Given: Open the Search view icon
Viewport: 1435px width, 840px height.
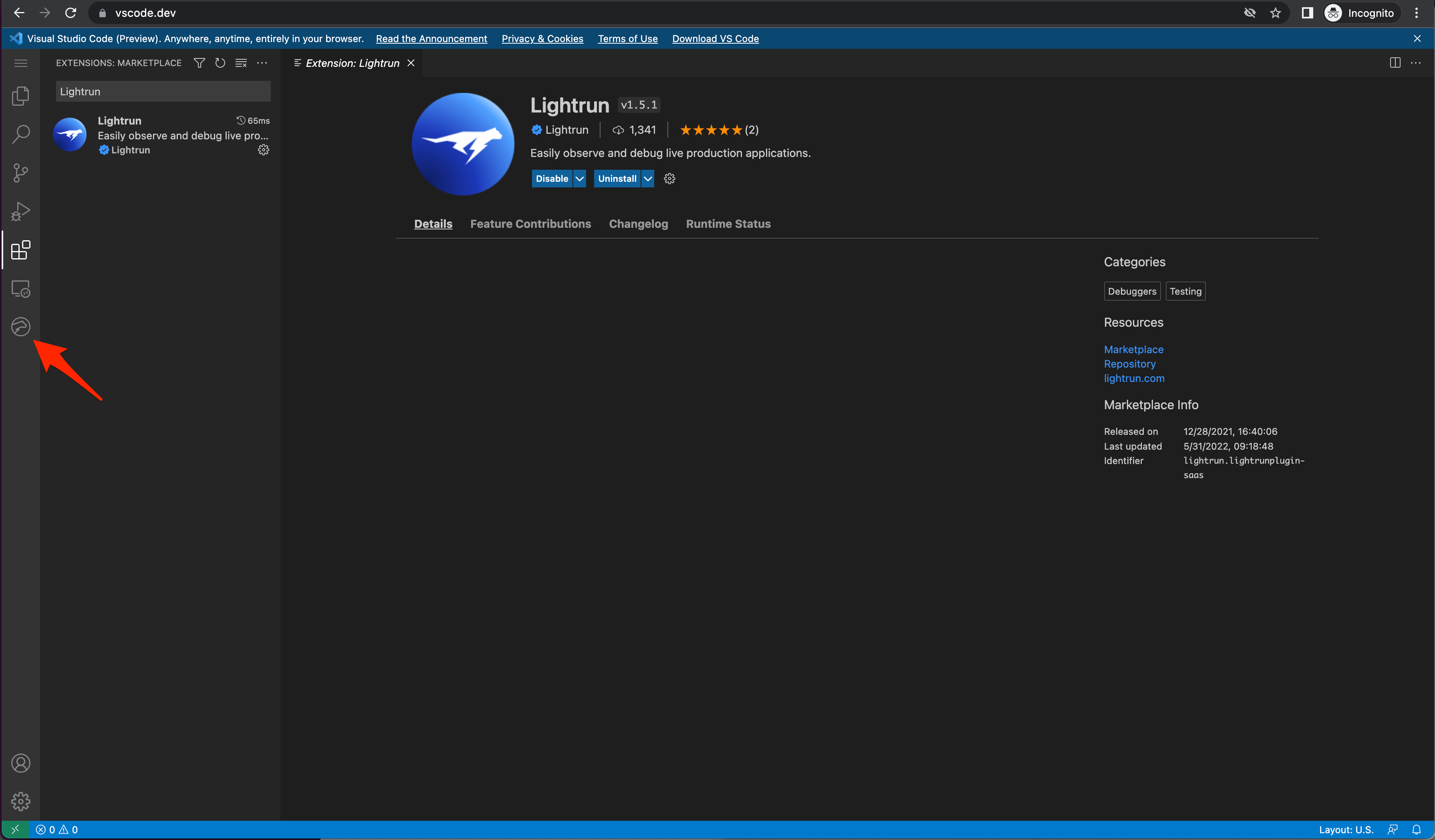Looking at the screenshot, I should point(20,134).
